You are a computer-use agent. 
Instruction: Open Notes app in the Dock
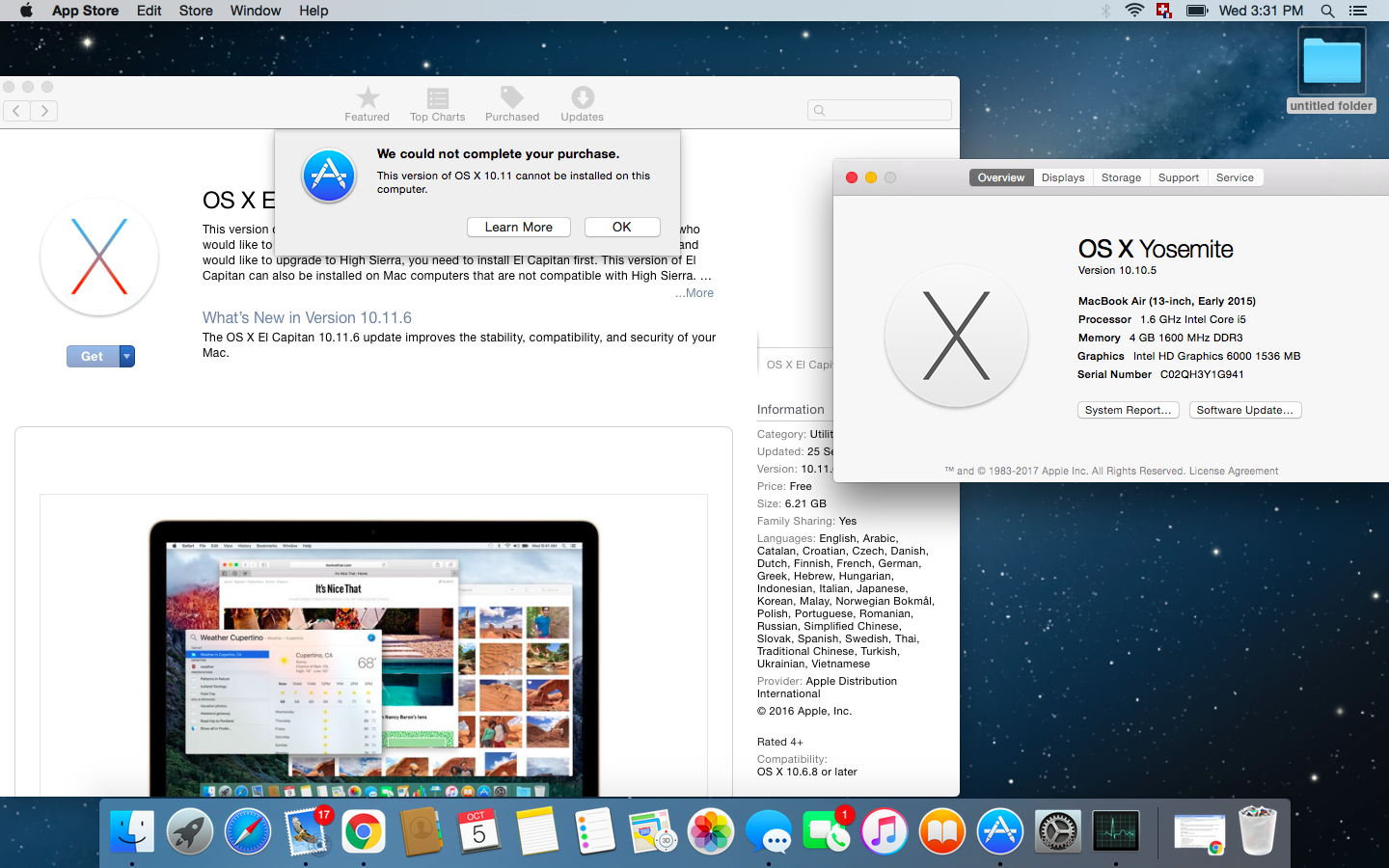coord(537,831)
